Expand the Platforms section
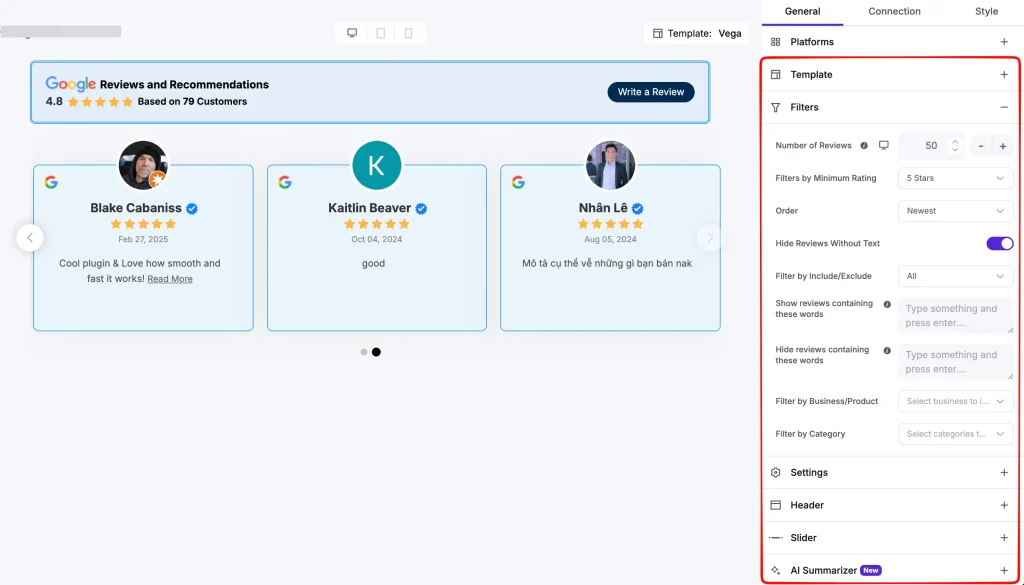The height and width of the screenshot is (585, 1024). pos(1004,42)
